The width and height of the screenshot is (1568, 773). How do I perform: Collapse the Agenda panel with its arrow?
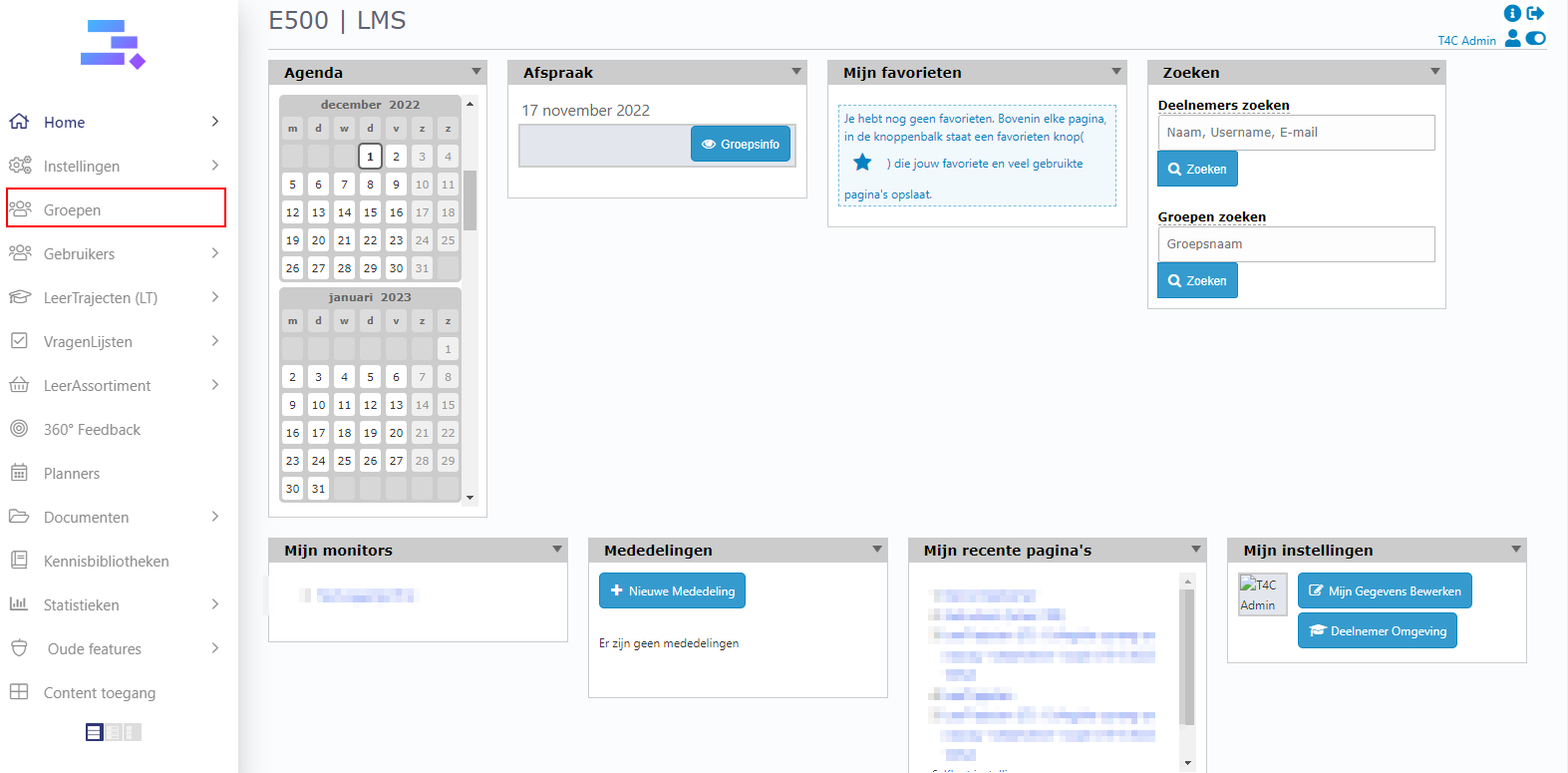pyautogui.click(x=475, y=72)
